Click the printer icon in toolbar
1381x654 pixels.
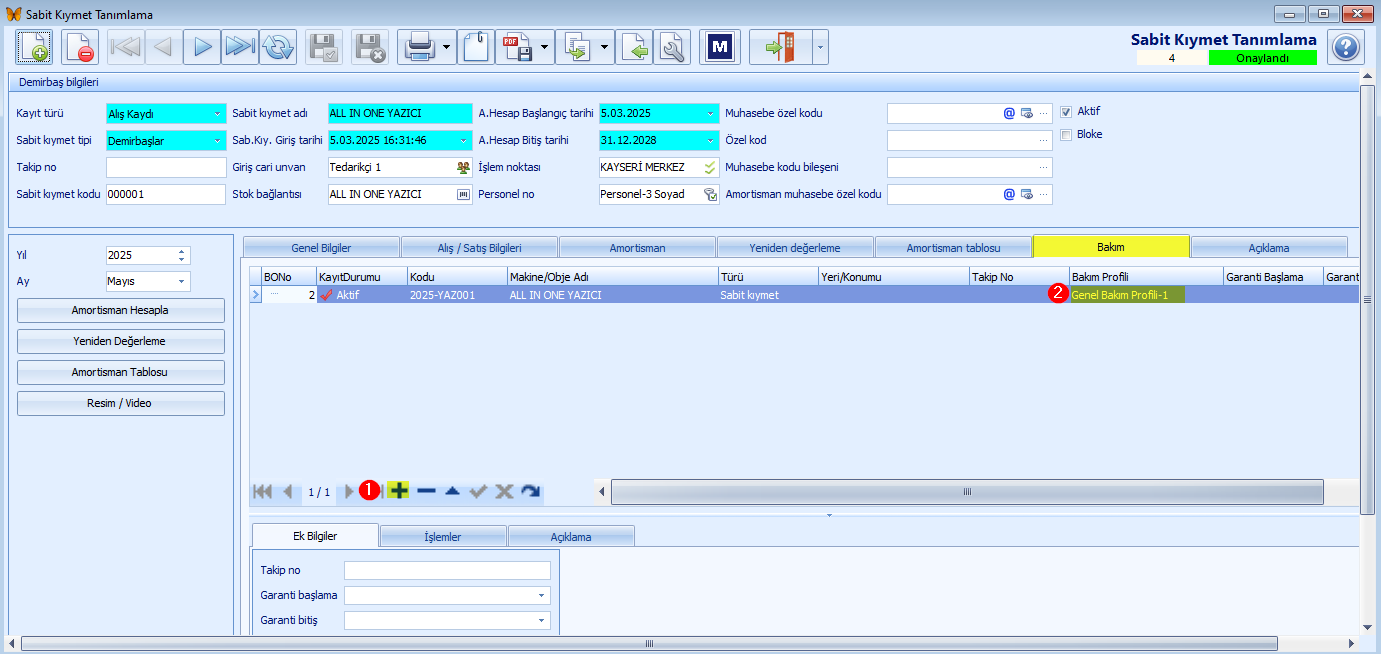(x=417, y=47)
